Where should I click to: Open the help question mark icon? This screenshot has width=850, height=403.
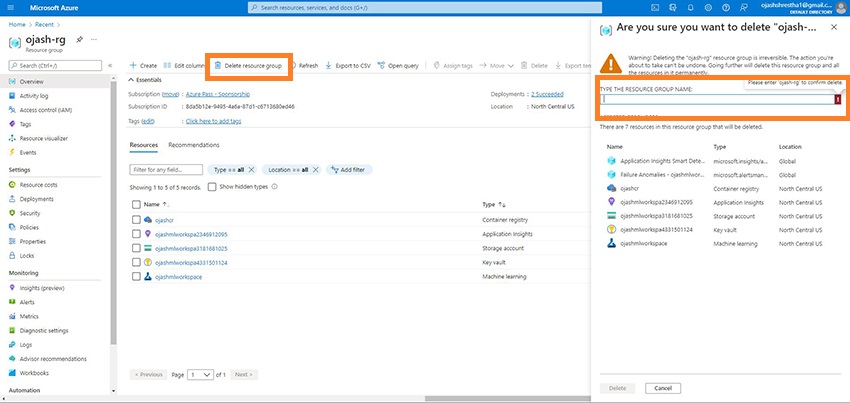726,8
